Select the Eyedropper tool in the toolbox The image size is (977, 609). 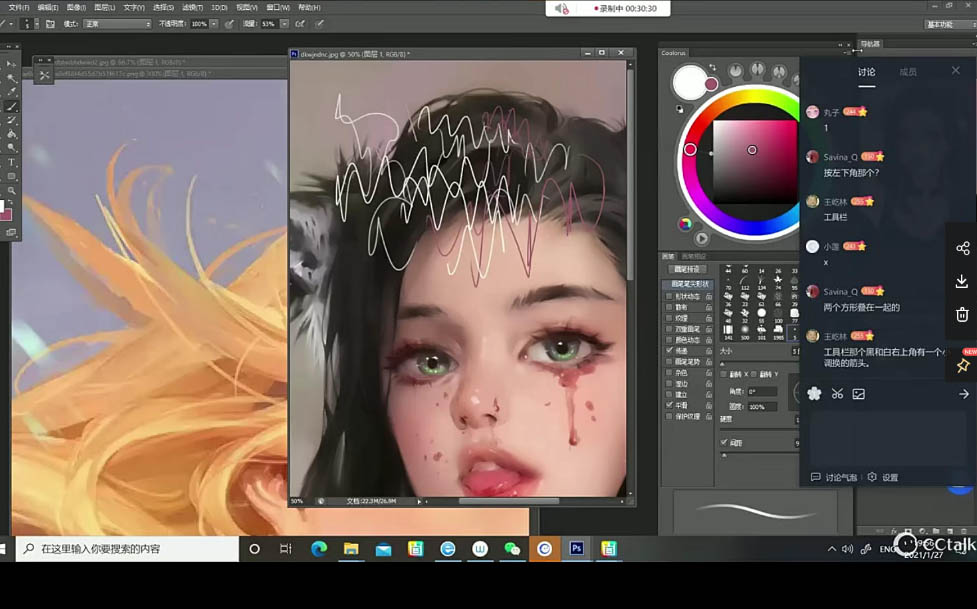coord(11,92)
